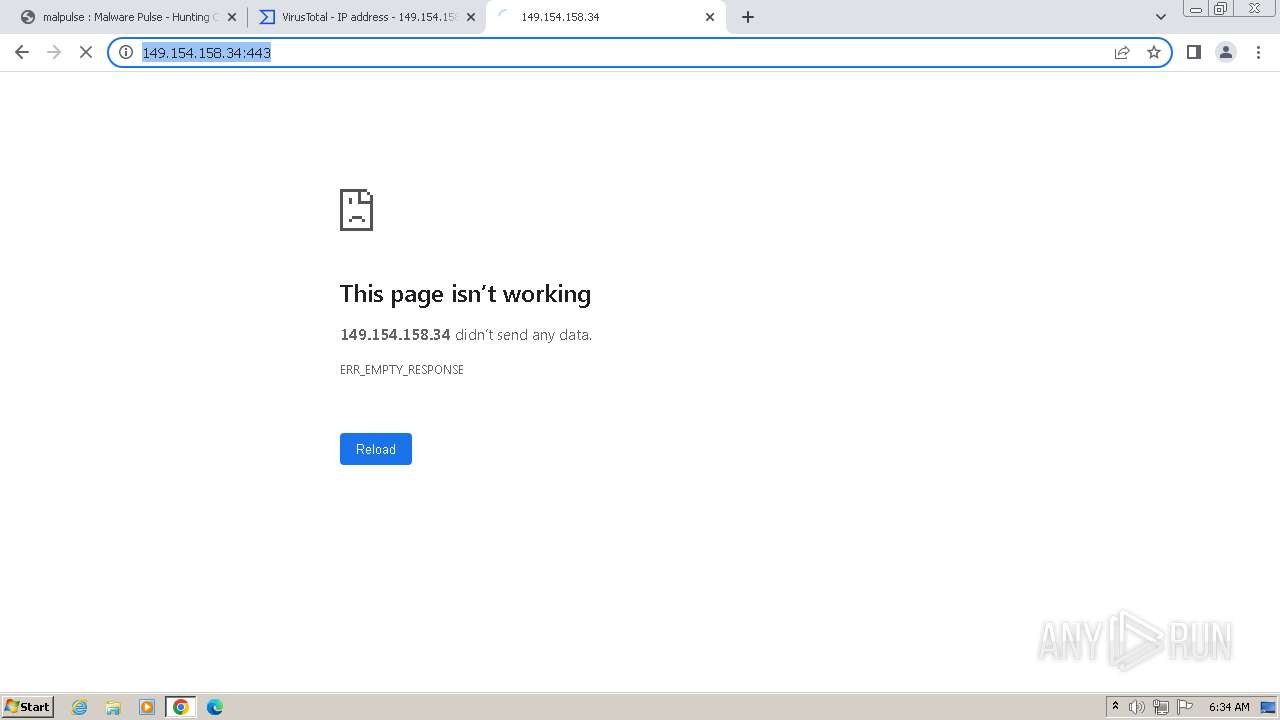Go back to the previous page

coord(22,52)
